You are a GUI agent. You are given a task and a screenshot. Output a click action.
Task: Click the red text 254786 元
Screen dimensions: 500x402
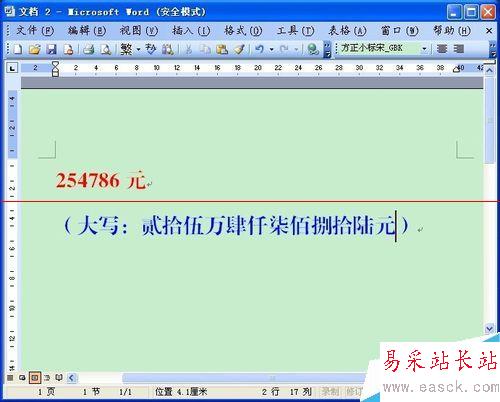coord(101,181)
